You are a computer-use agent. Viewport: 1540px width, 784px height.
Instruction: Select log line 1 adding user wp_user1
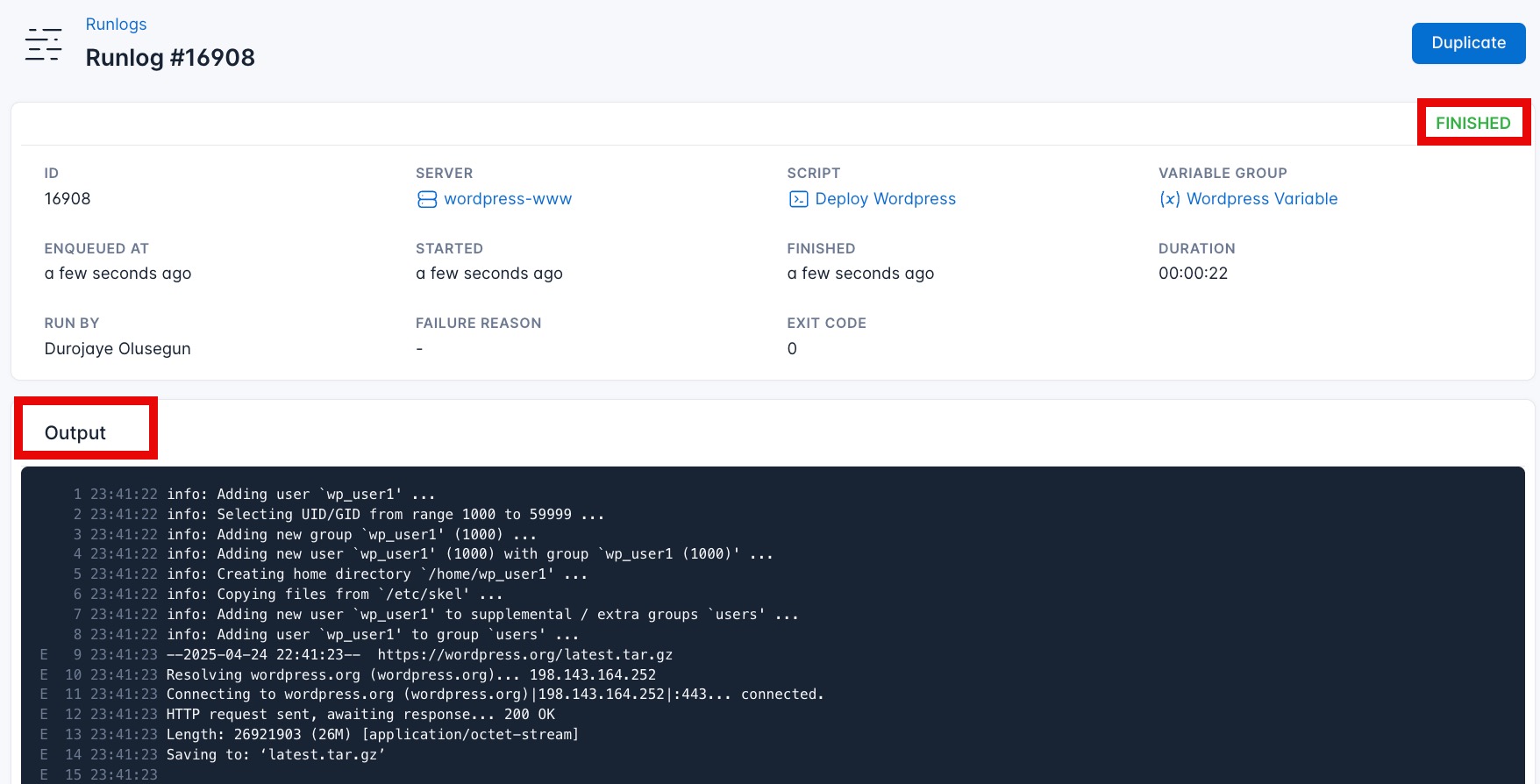click(x=301, y=495)
